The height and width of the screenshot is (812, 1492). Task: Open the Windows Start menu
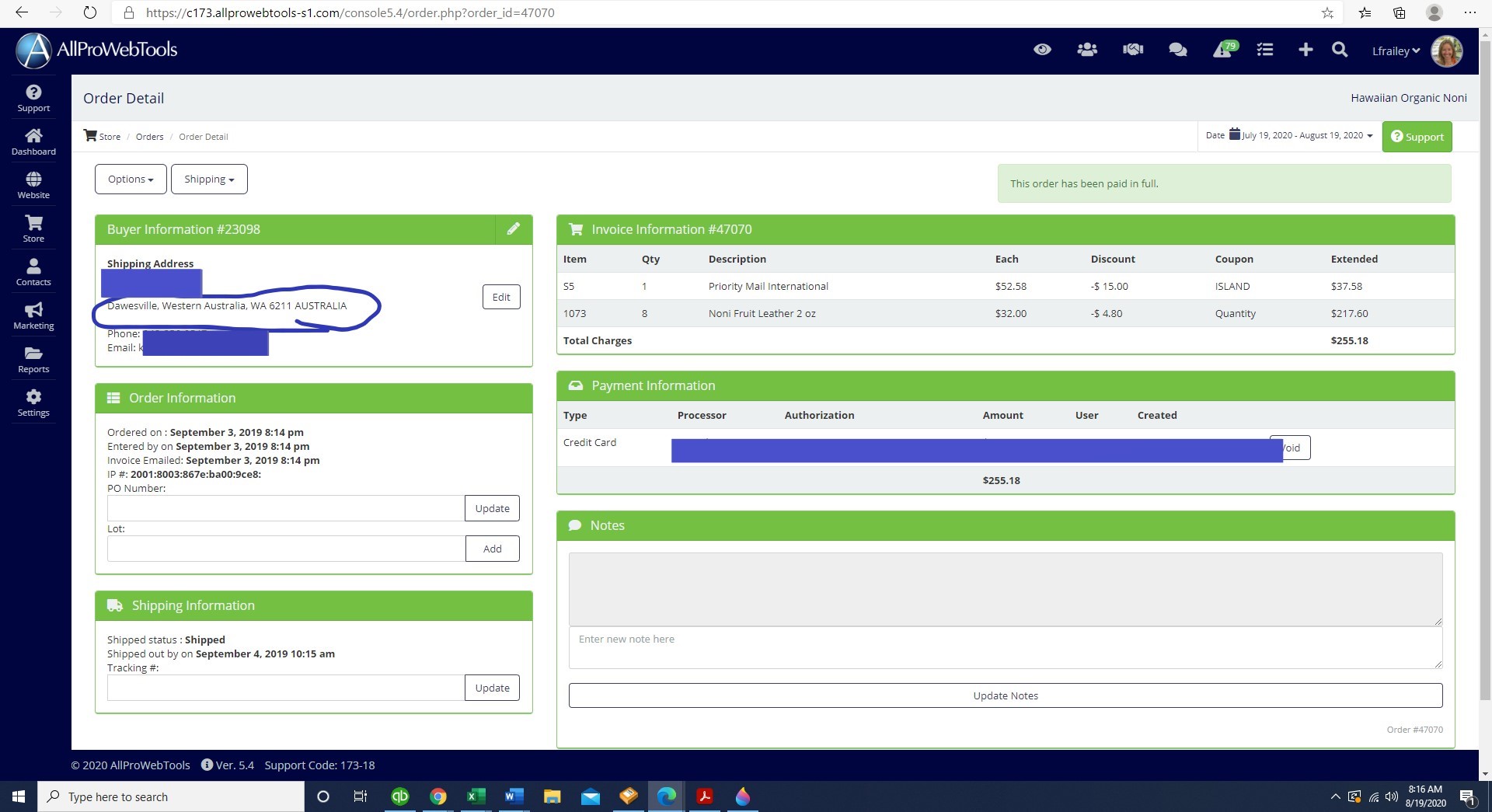pyautogui.click(x=19, y=796)
